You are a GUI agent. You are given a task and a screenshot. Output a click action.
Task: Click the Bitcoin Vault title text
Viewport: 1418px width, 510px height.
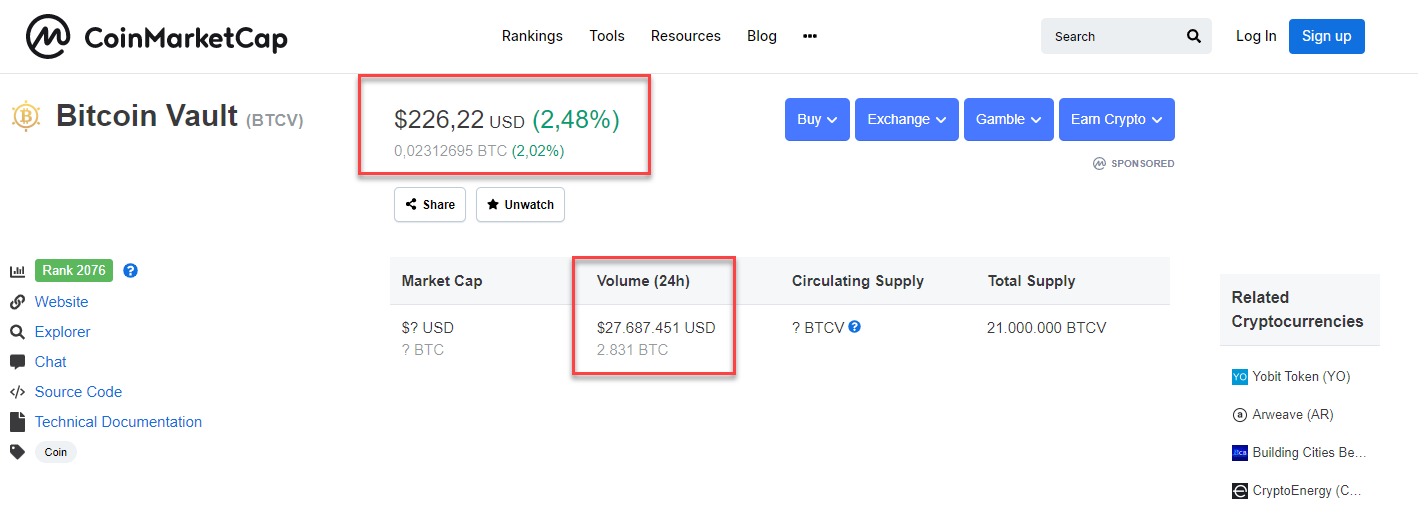[x=147, y=116]
